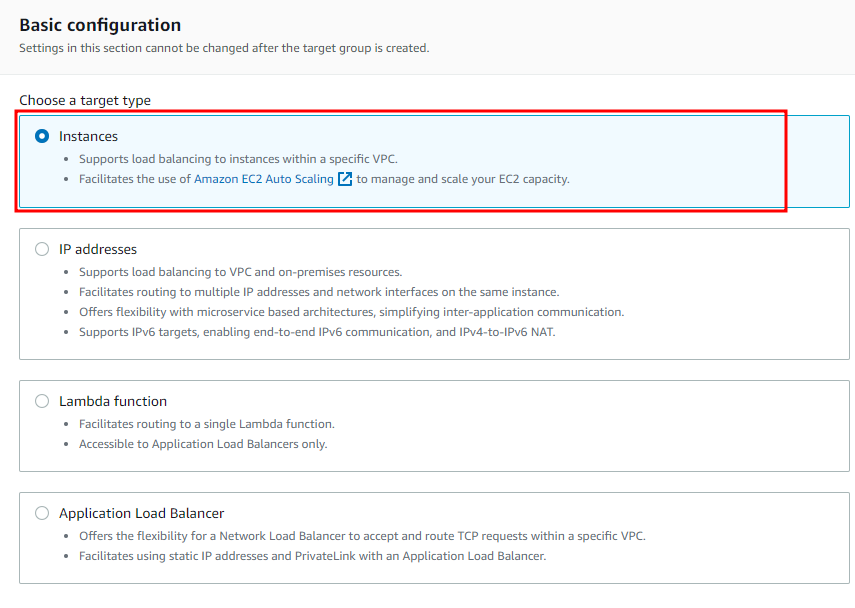Click the Network Load Balancer TCP requests bullet
The width and height of the screenshot is (855, 608).
pos(362,535)
